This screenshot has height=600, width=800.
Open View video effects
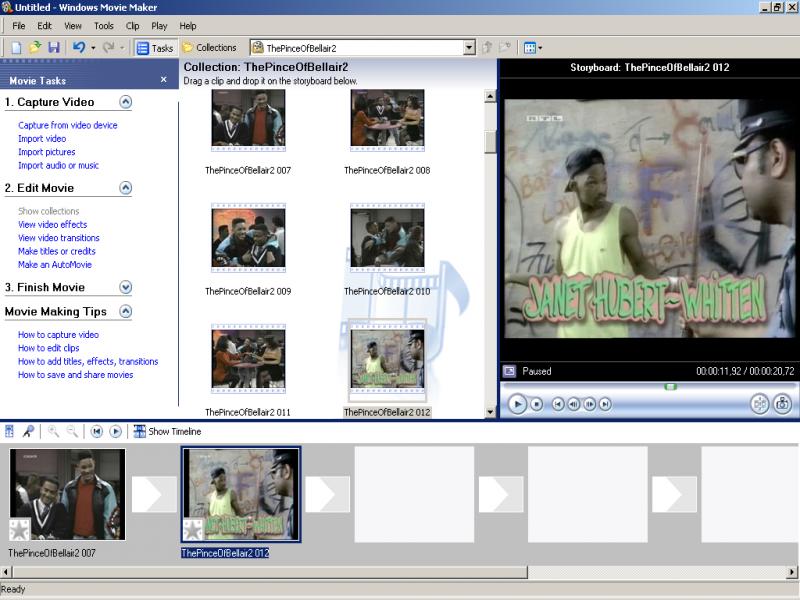(53, 224)
